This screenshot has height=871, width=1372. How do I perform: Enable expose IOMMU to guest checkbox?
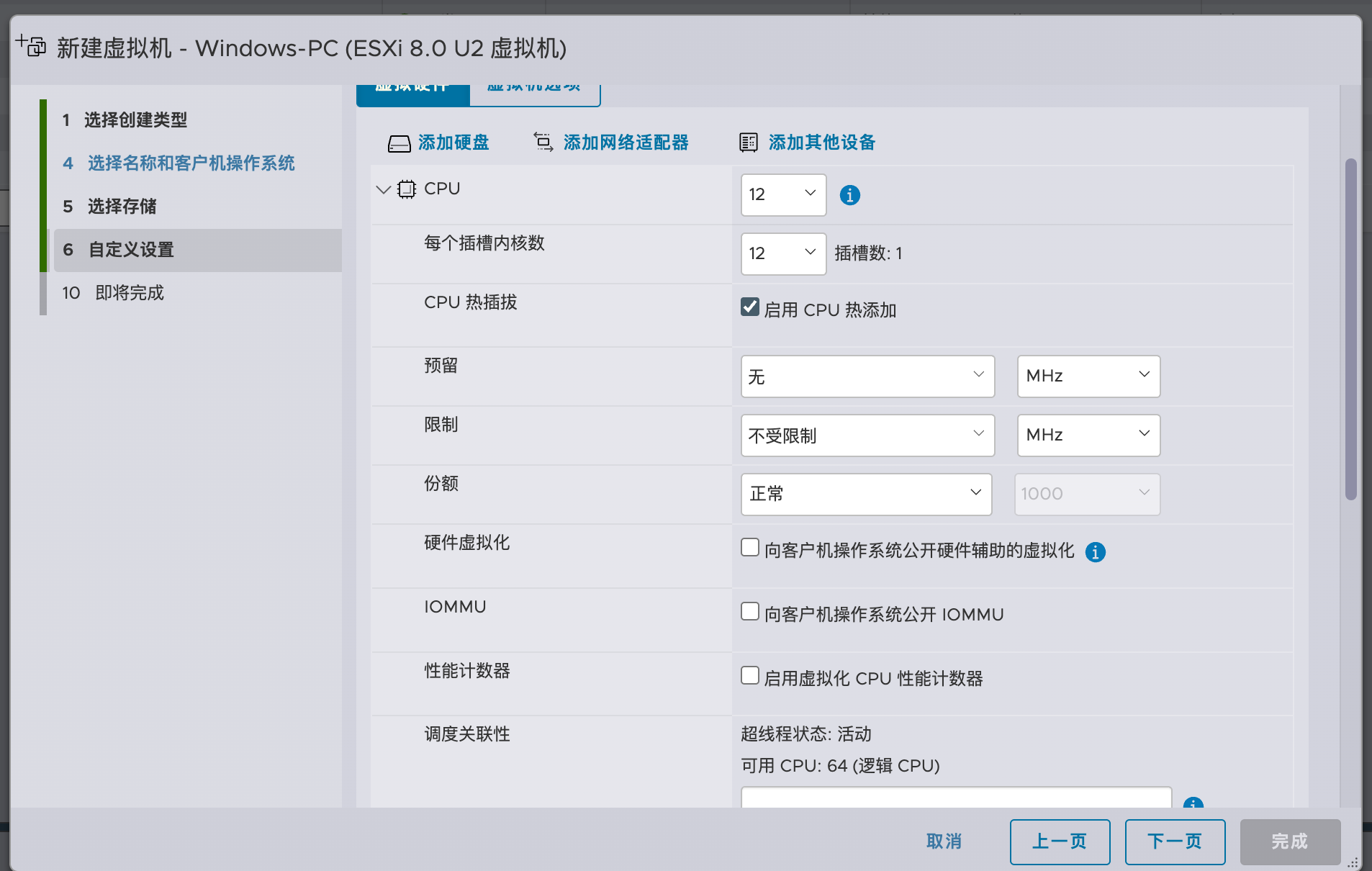[x=750, y=612]
